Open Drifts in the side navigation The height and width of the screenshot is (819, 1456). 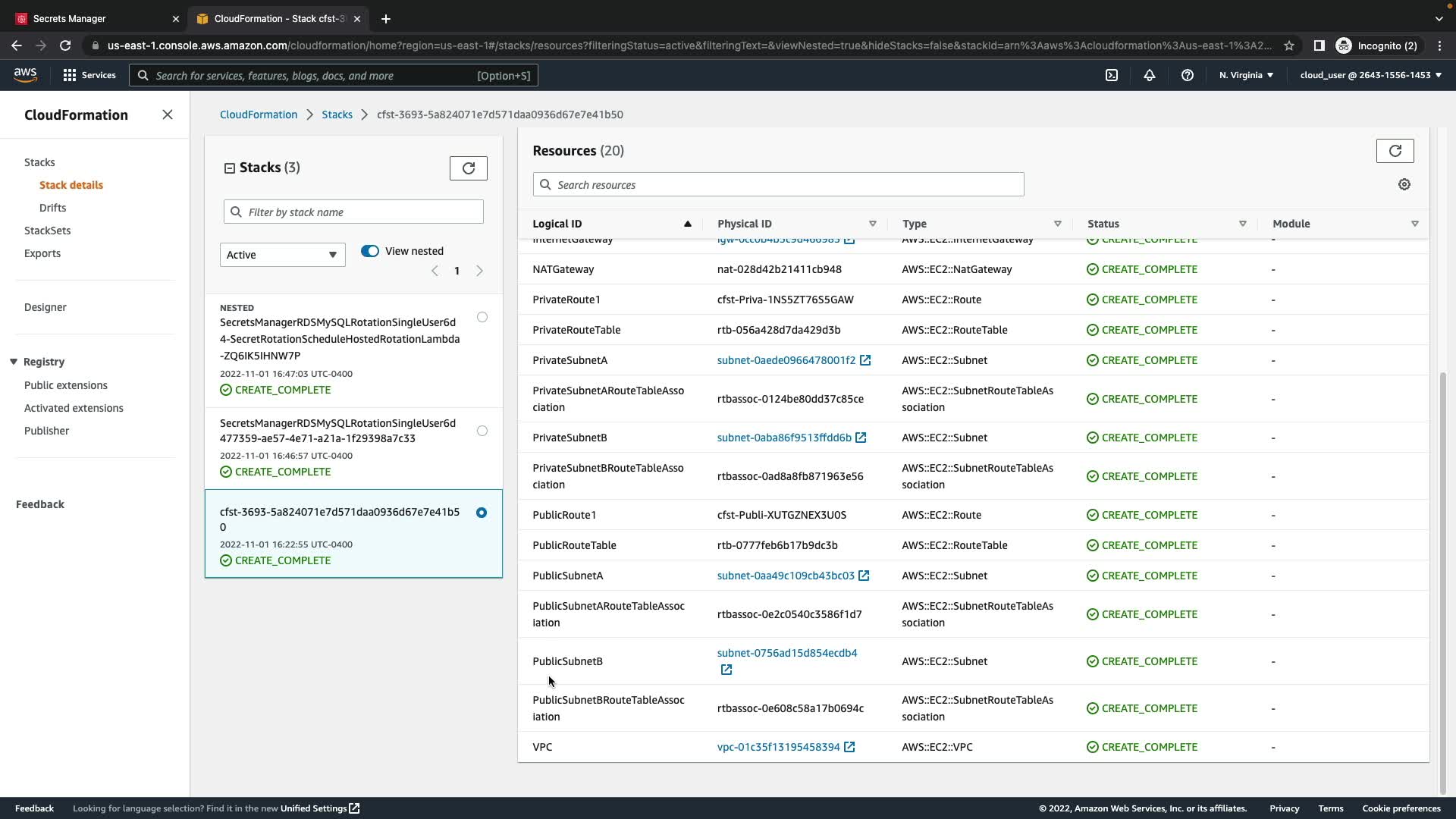tap(52, 208)
